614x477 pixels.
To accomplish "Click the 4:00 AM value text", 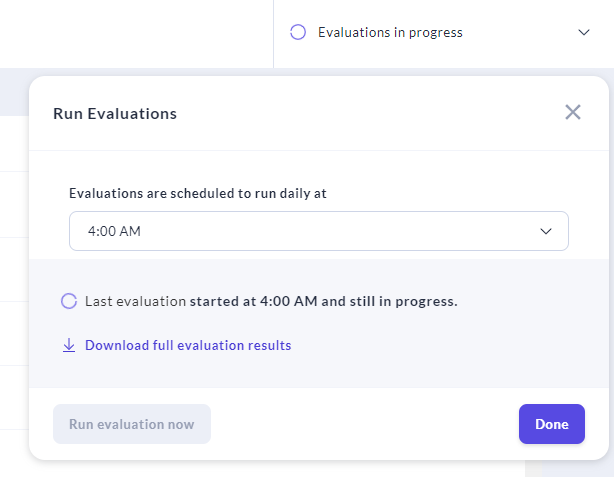I will point(114,231).
